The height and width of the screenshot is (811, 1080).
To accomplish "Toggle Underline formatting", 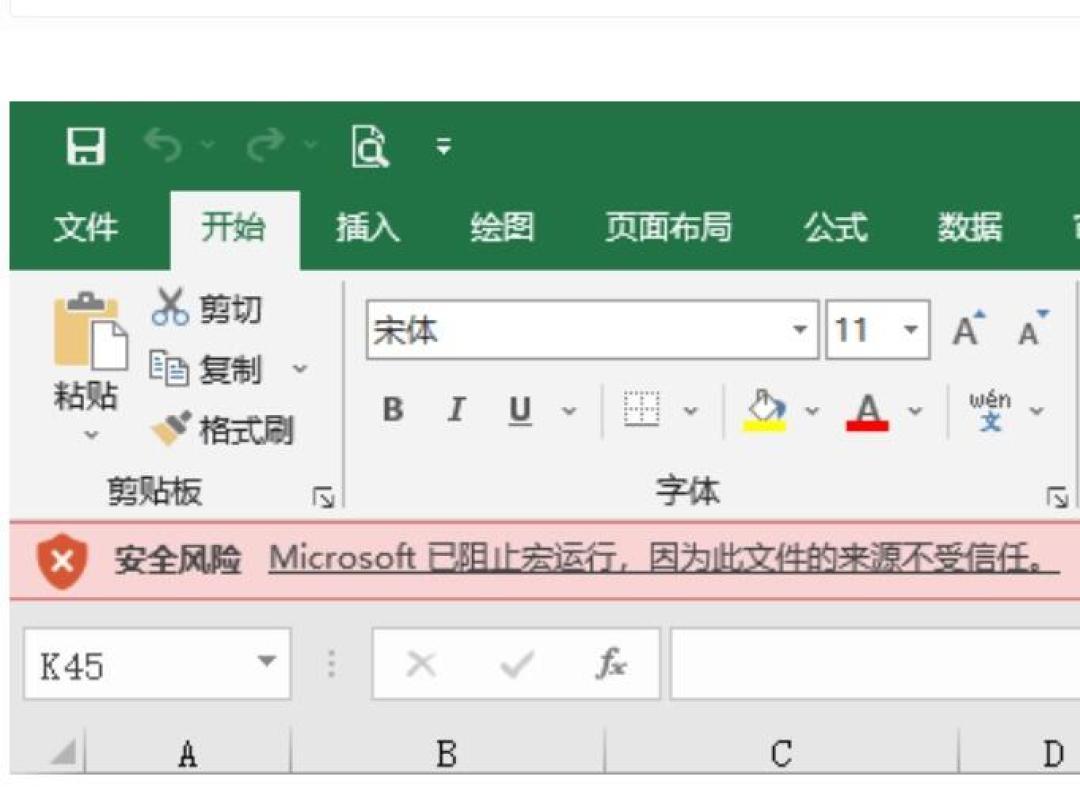I will 520,411.
